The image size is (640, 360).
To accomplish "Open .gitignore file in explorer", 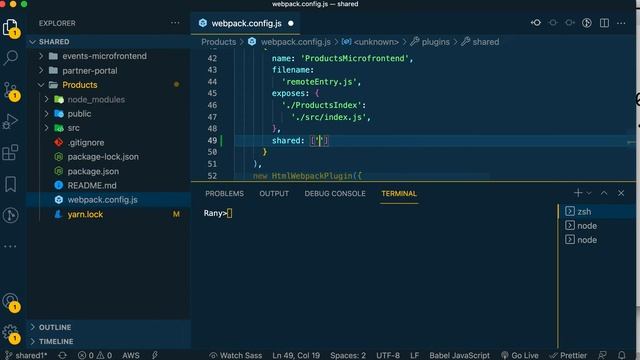I will pyautogui.click(x=86, y=142).
